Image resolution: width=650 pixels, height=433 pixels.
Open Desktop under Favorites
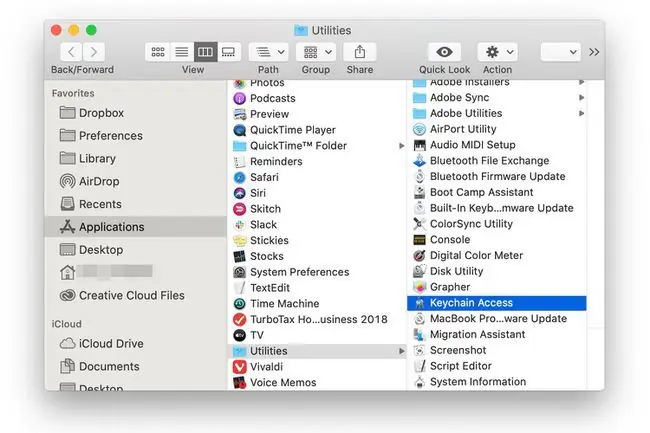135,249
